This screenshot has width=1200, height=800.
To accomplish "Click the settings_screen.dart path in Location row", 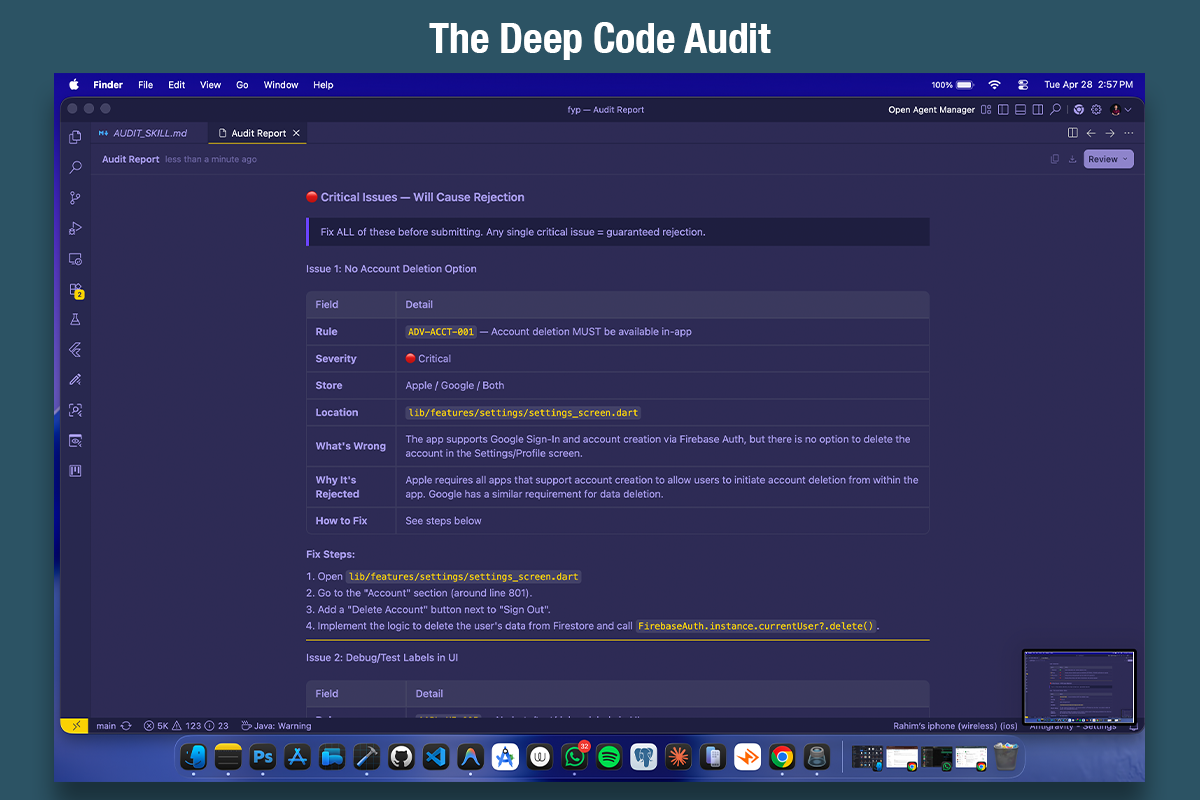I will coord(523,412).
